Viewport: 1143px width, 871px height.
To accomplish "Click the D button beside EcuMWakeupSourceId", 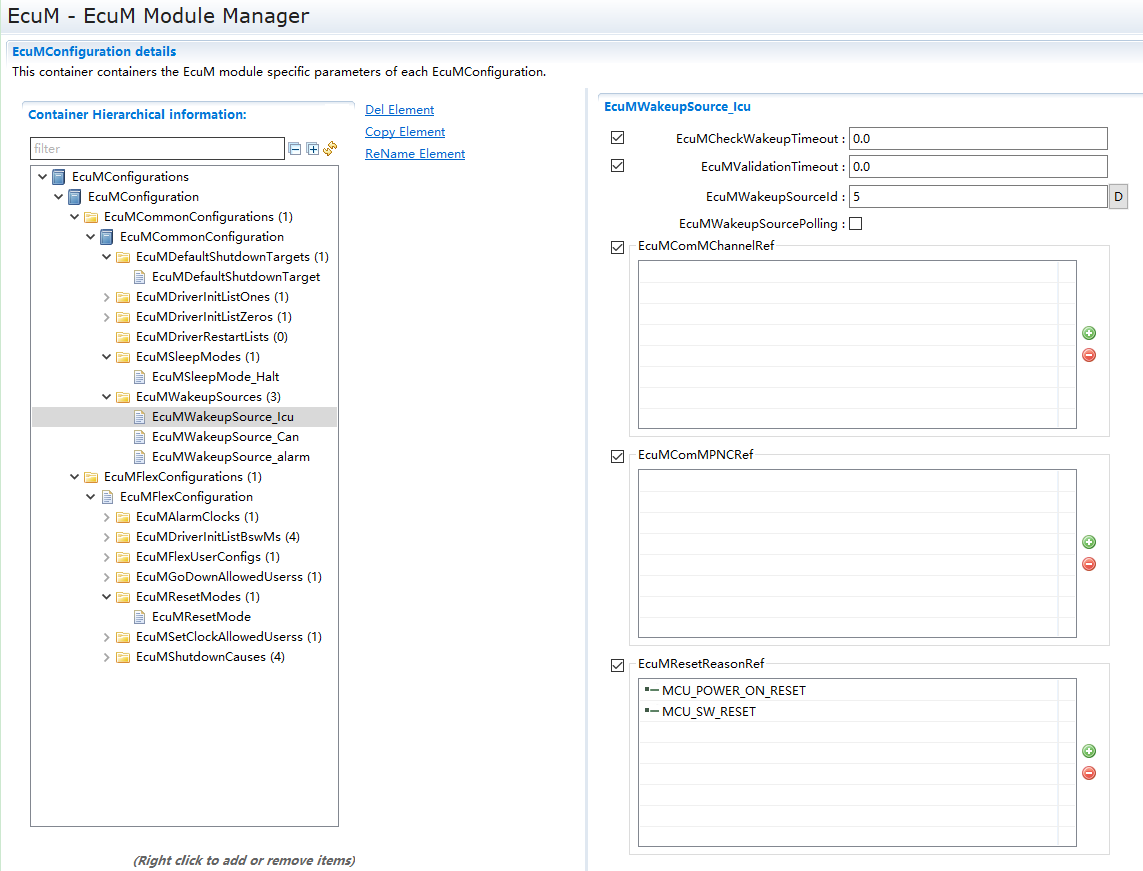I will click(x=1118, y=197).
